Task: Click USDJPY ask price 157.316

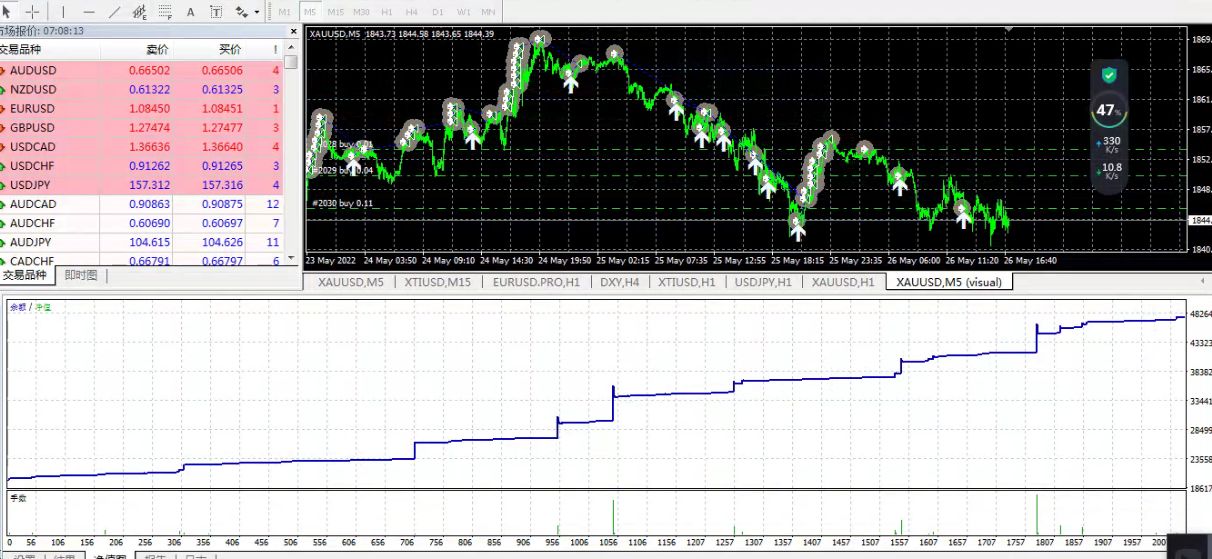Action: (x=221, y=185)
